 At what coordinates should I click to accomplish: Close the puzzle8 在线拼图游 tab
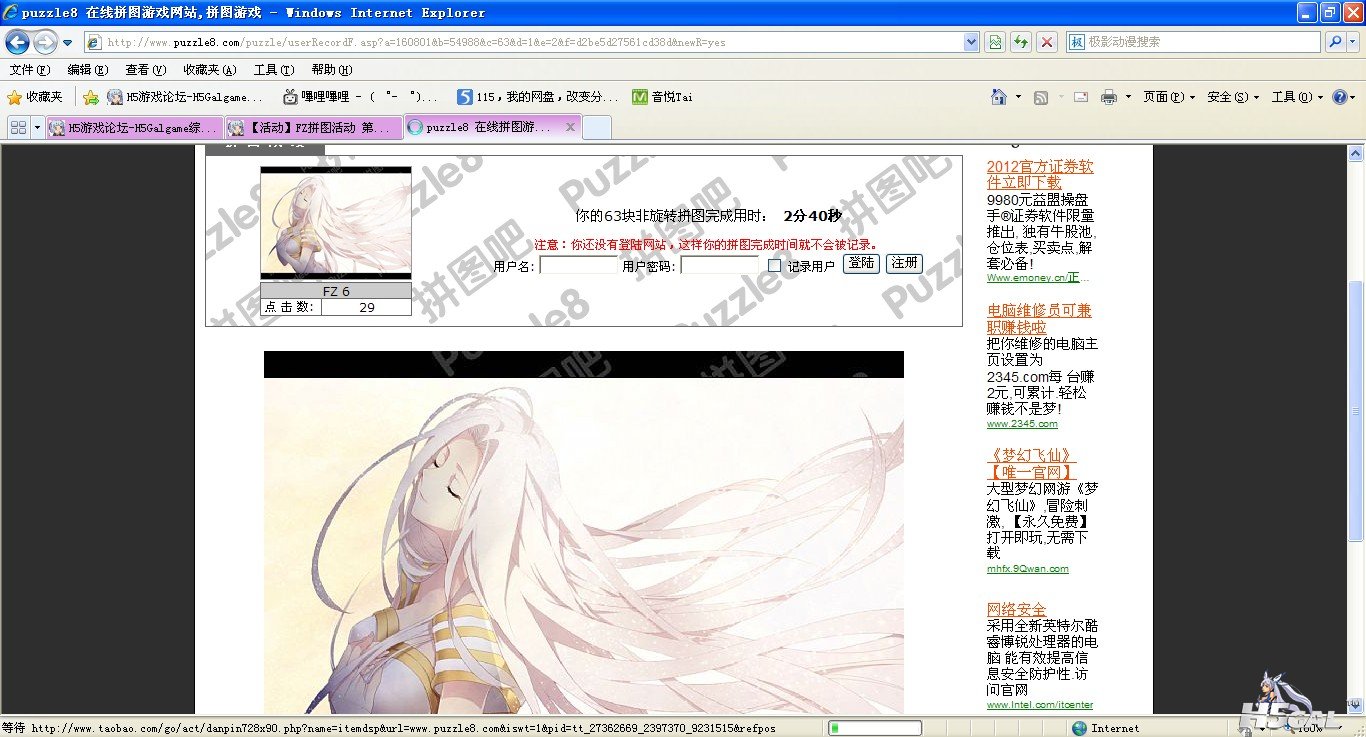coord(570,127)
